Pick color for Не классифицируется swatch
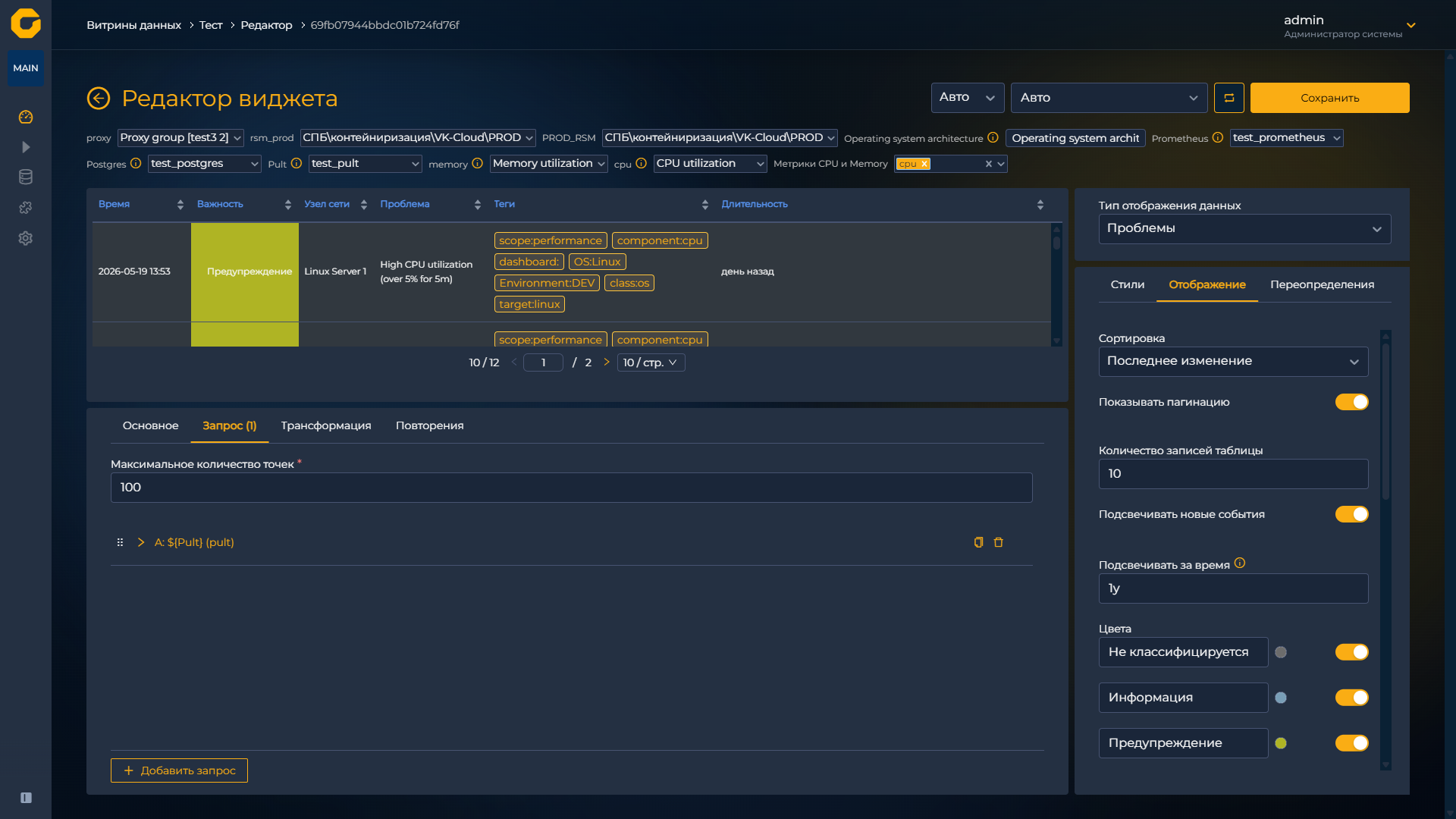The height and width of the screenshot is (819, 1456). (1281, 652)
